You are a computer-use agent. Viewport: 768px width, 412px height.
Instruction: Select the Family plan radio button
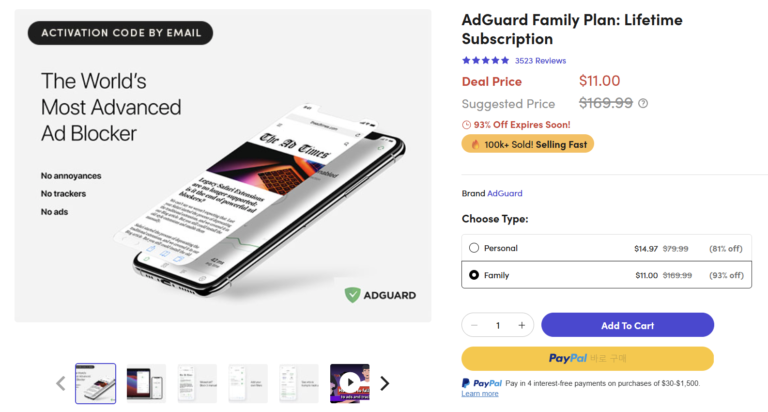coord(474,274)
